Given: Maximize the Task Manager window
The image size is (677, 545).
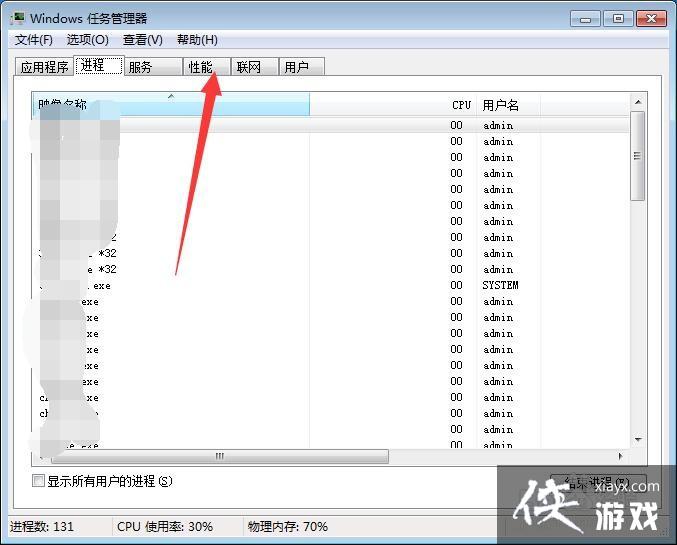Looking at the screenshot, I should pos(618,19).
